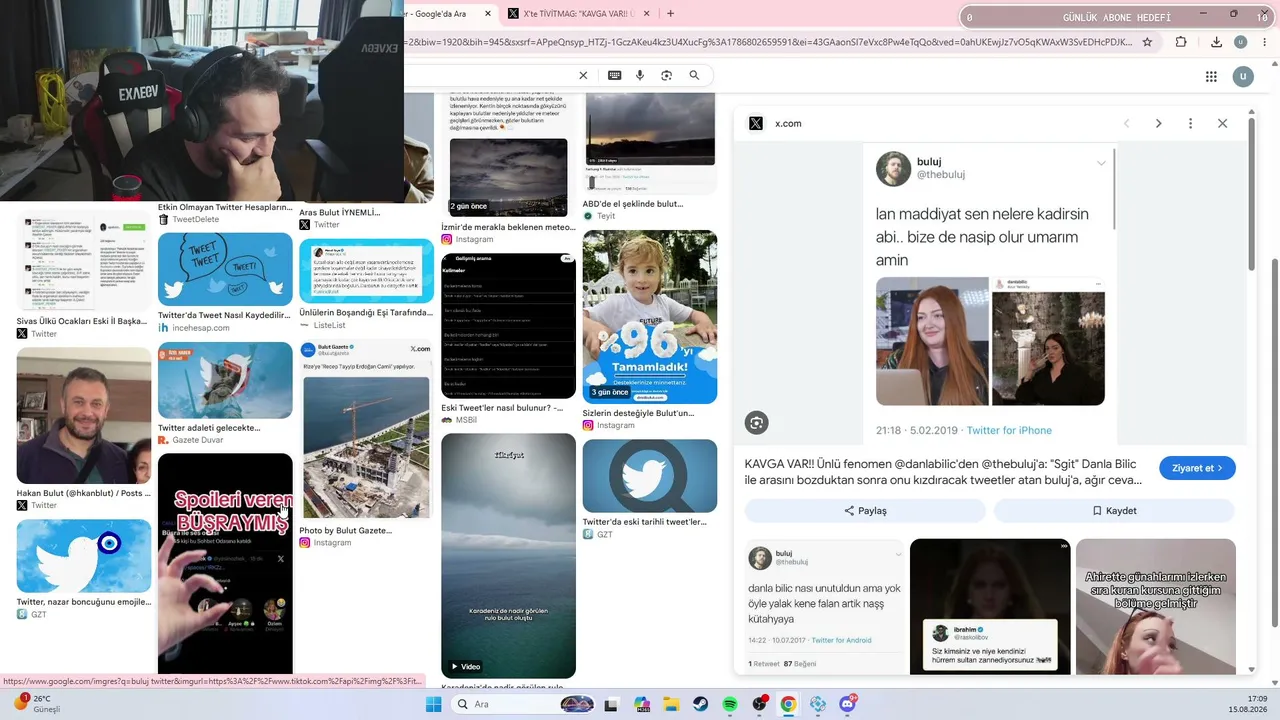
Task: Open İzmir'de merakla beklenen meteor result
Action: pos(508,227)
